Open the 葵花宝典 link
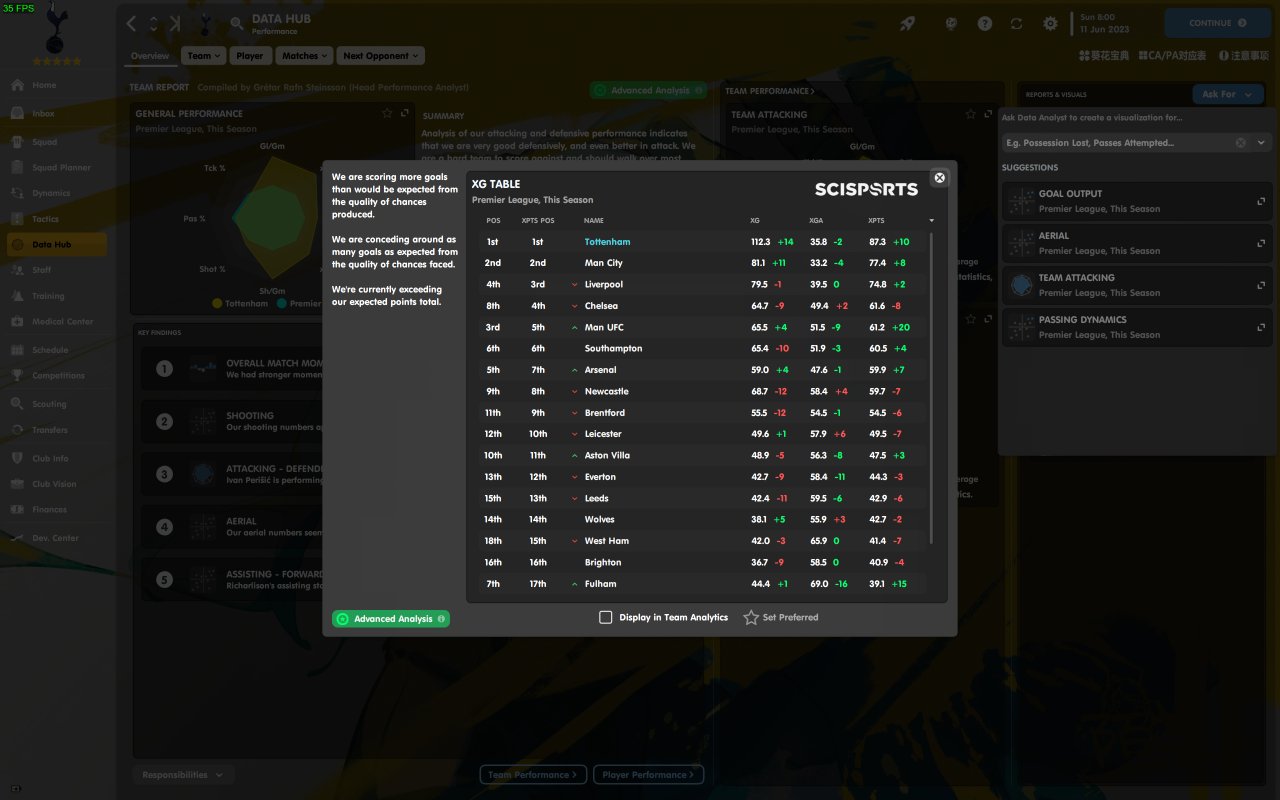The height and width of the screenshot is (800, 1280). [1104, 56]
